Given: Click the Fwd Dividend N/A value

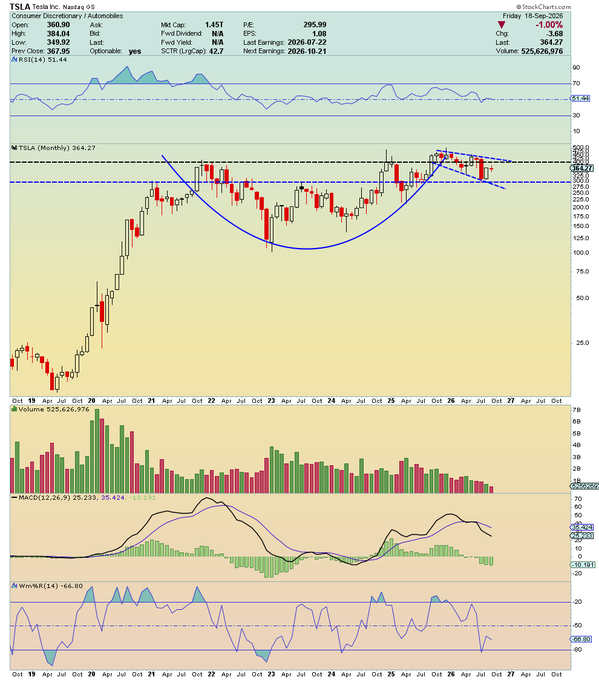Looking at the screenshot, I should tap(218, 33).
